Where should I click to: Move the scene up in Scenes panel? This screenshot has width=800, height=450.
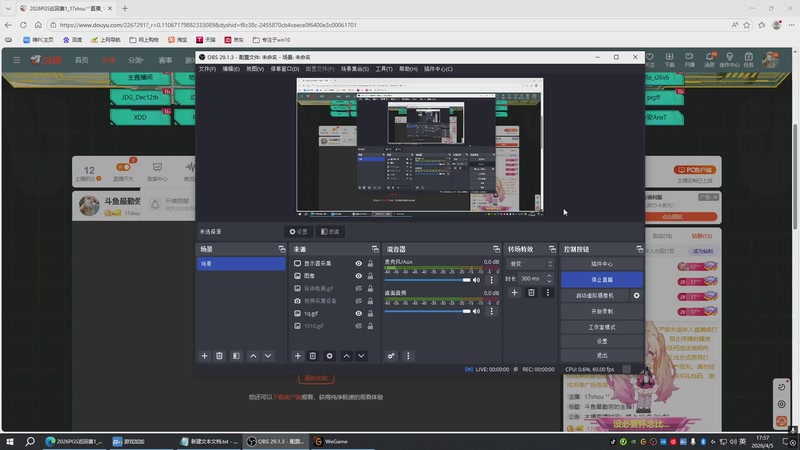point(253,356)
